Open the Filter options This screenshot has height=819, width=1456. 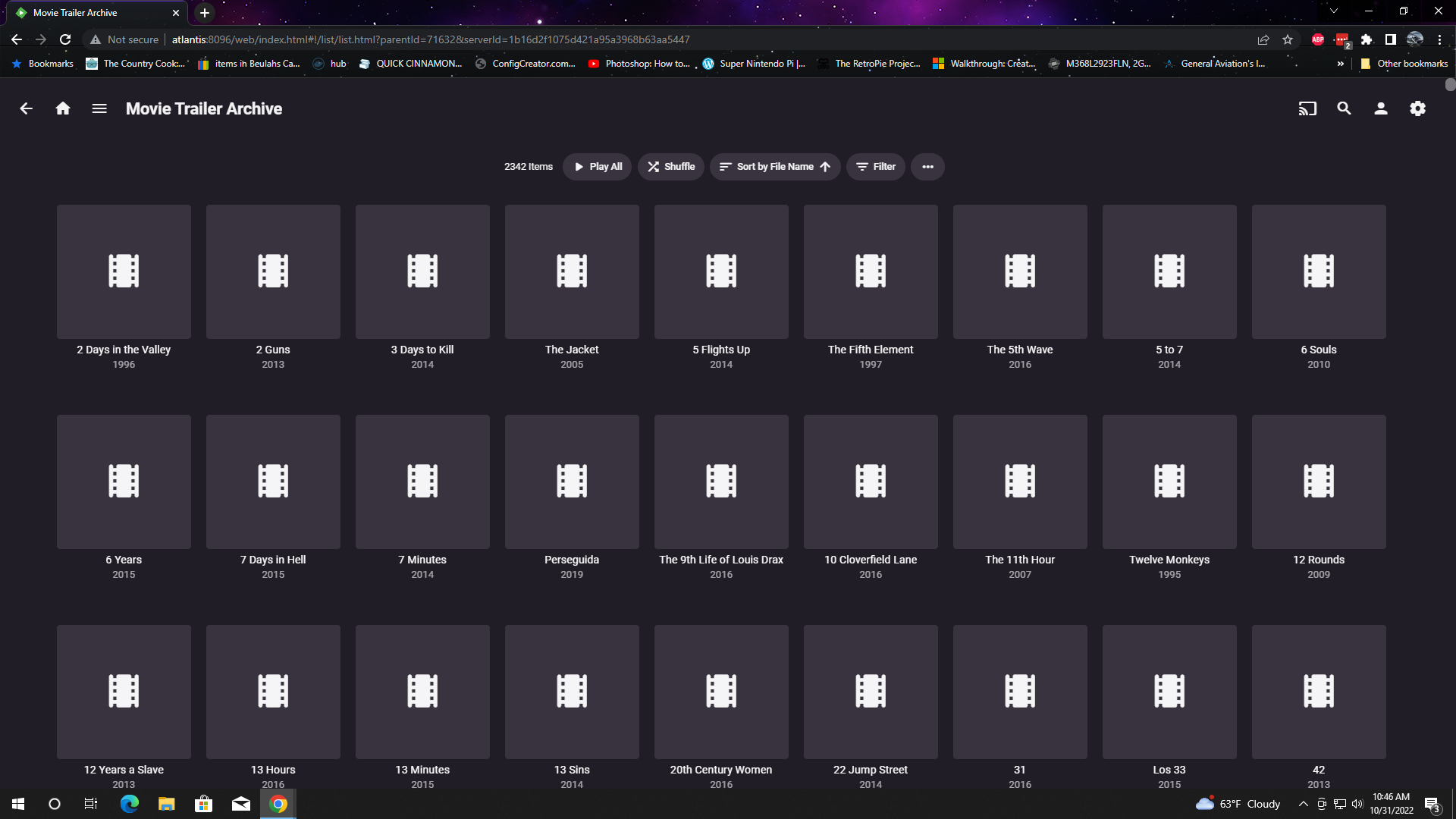pos(875,166)
